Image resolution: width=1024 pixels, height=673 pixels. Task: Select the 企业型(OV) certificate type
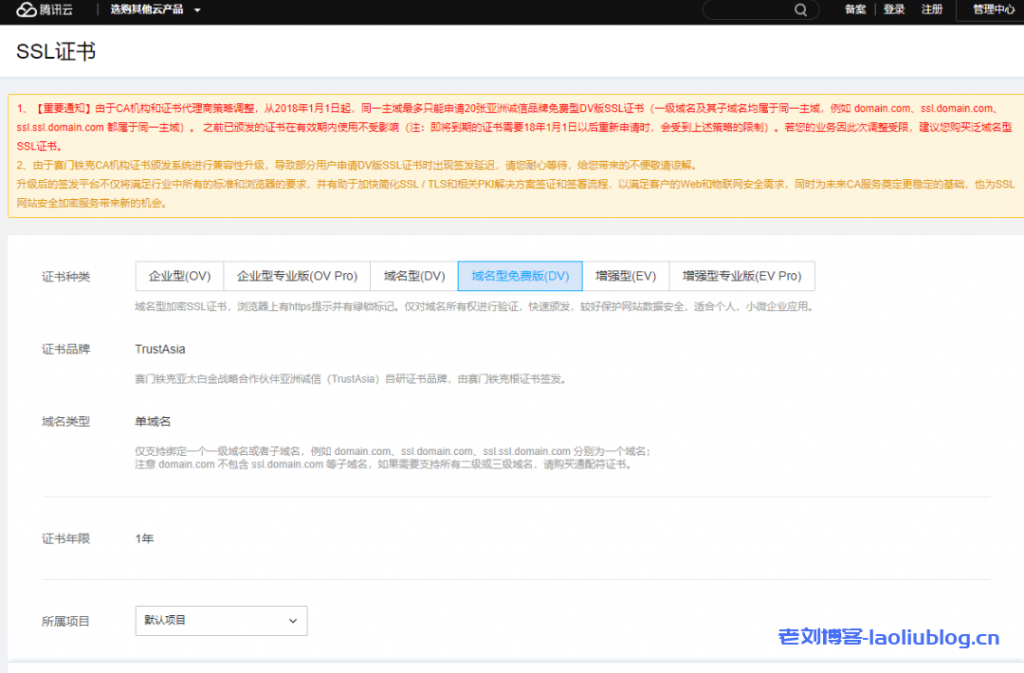point(179,276)
